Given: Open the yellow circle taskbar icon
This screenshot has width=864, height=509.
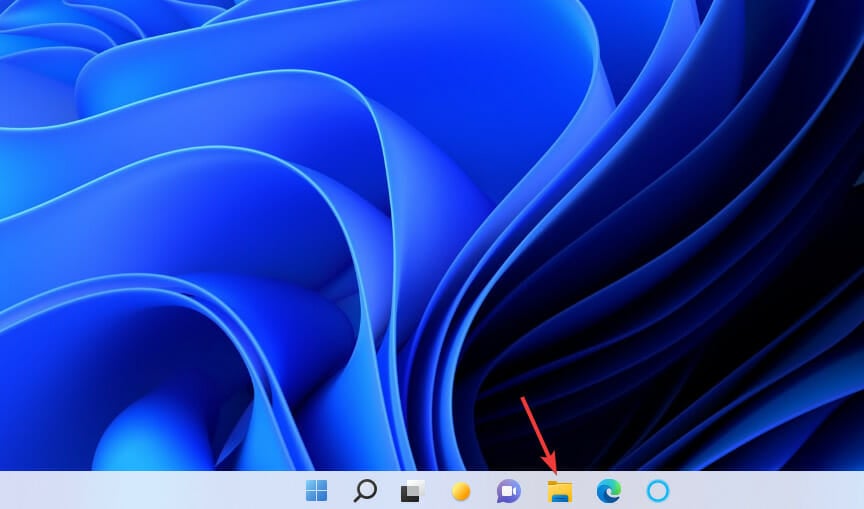Looking at the screenshot, I should coord(461,491).
